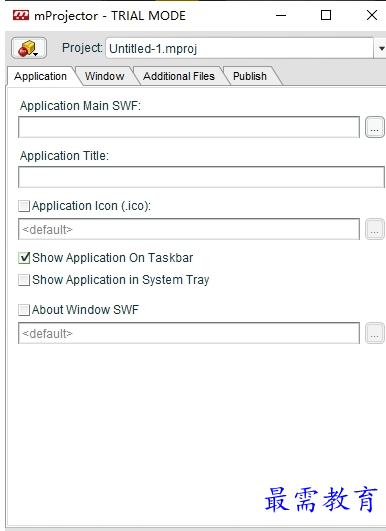Enable Show Application in System Tray
Screen dimensions: 386x531
pyautogui.click(x=24, y=280)
